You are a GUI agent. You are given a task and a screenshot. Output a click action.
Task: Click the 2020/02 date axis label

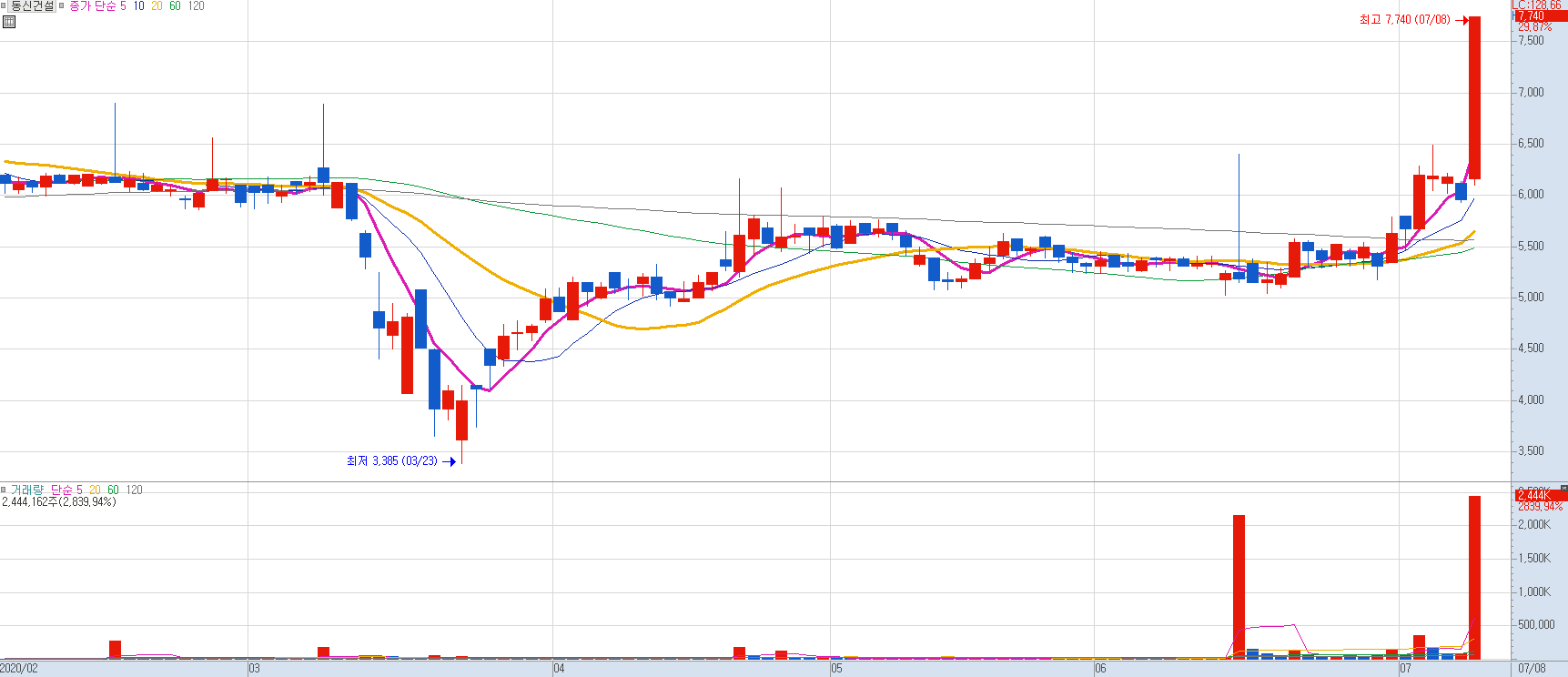pos(19,669)
